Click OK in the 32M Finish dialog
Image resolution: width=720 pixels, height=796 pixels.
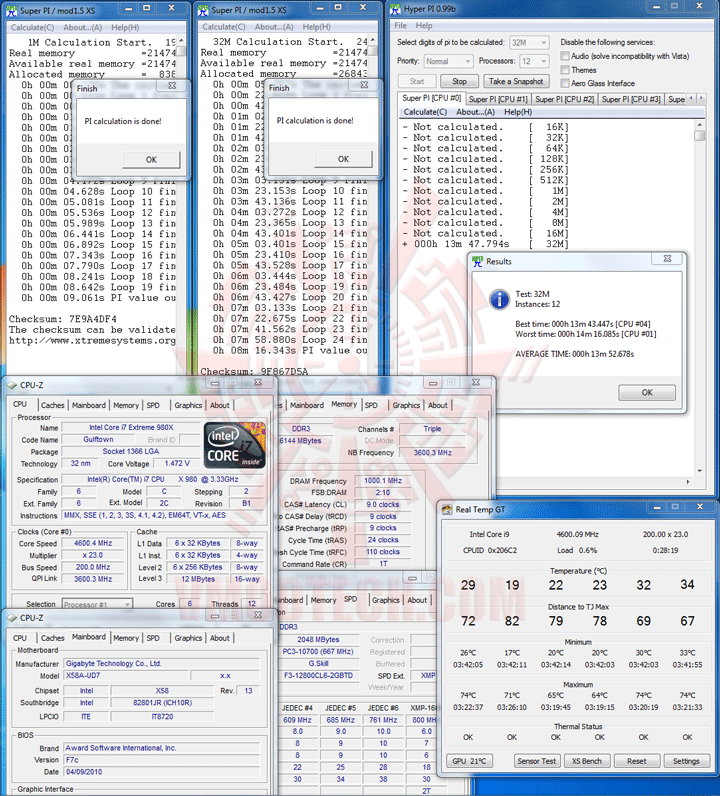pos(343,159)
